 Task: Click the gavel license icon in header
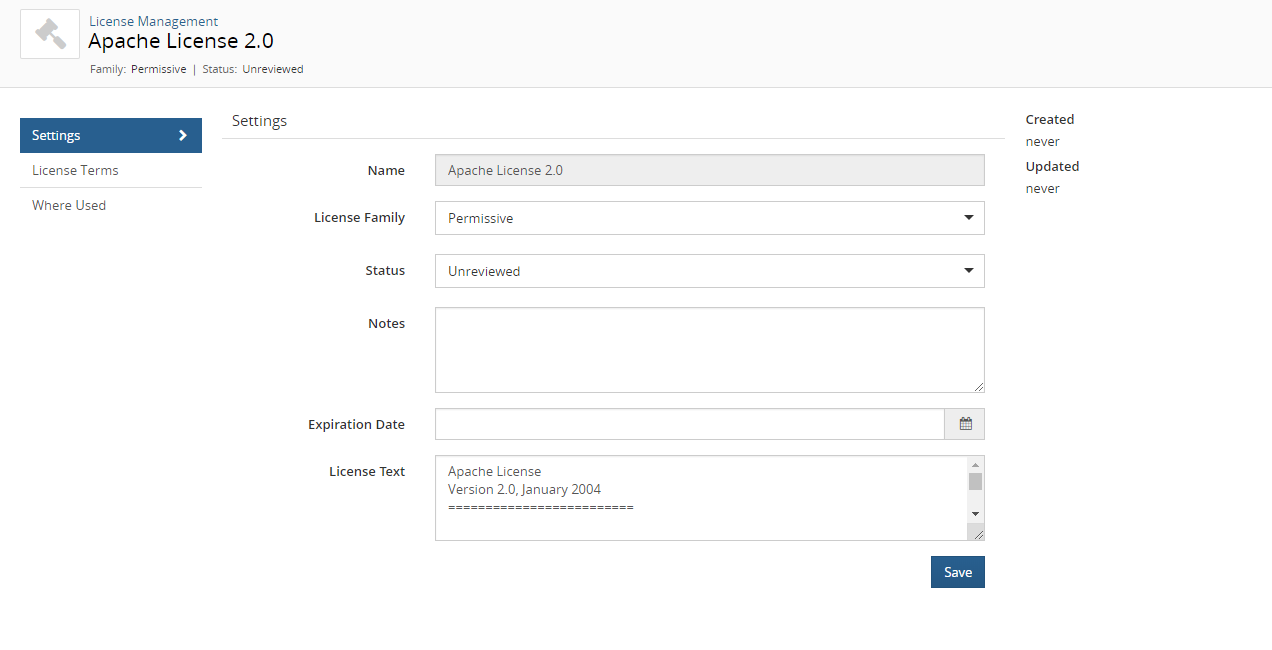pos(50,34)
